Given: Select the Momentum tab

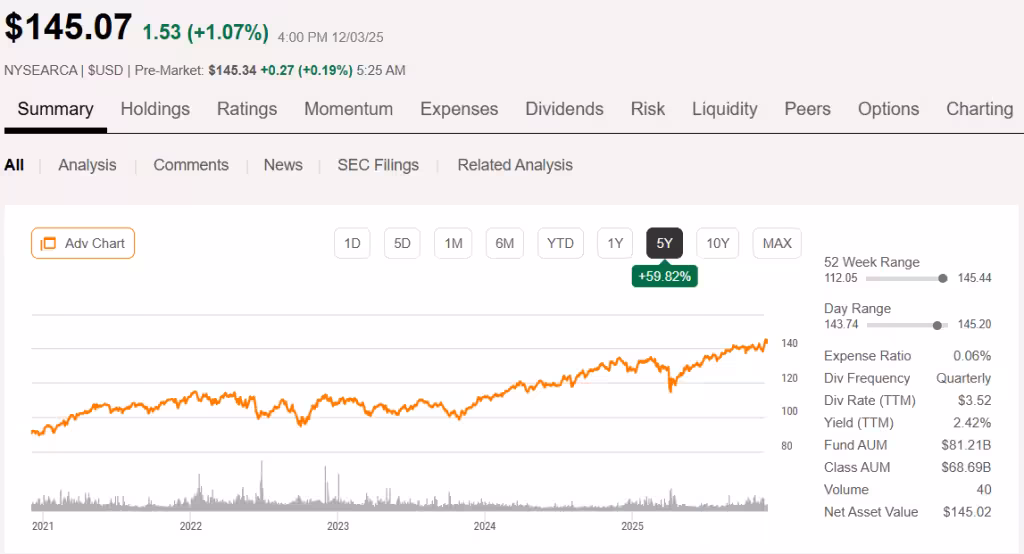Looking at the screenshot, I should tap(348, 109).
